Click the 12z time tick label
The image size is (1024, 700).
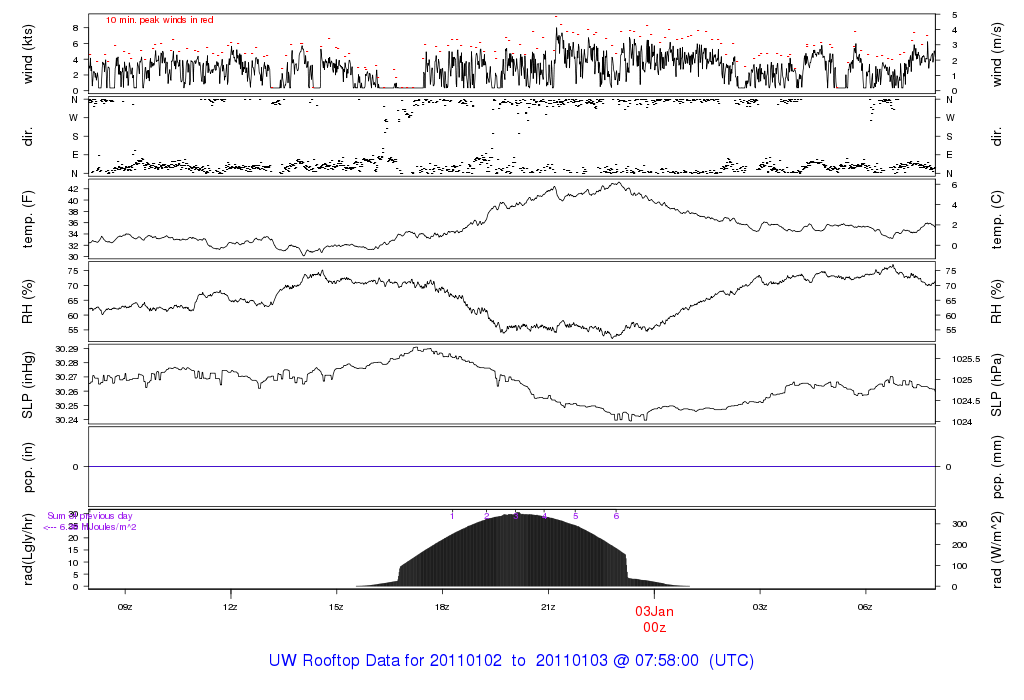(x=230, y=607)
